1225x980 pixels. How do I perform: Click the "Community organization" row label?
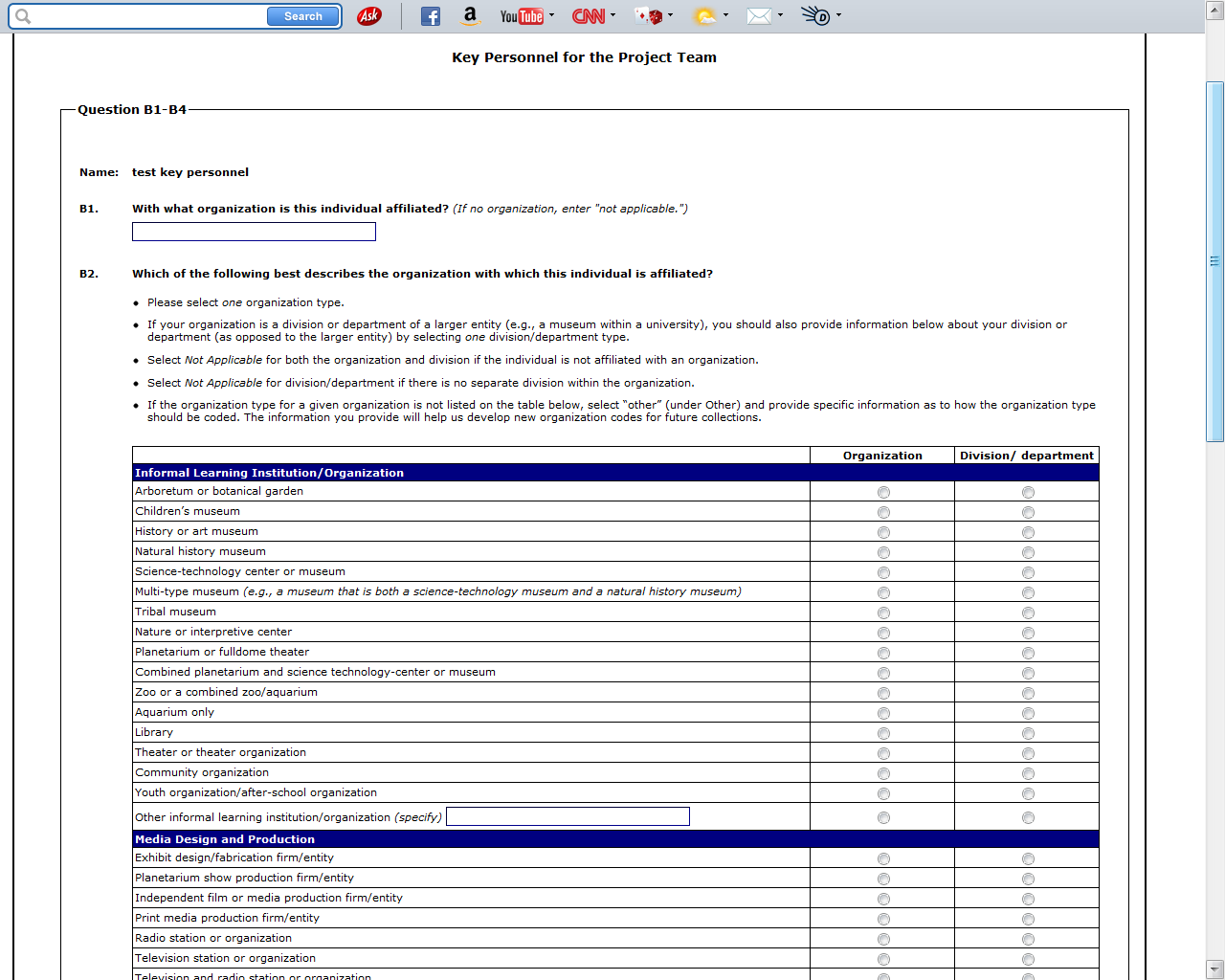point(202,772)
